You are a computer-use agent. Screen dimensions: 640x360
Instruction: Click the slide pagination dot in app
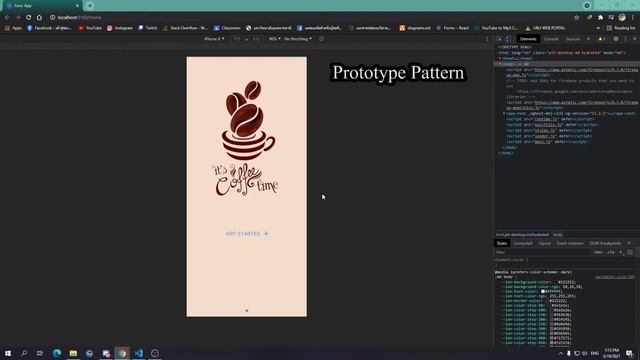click(x=247, y=311)
